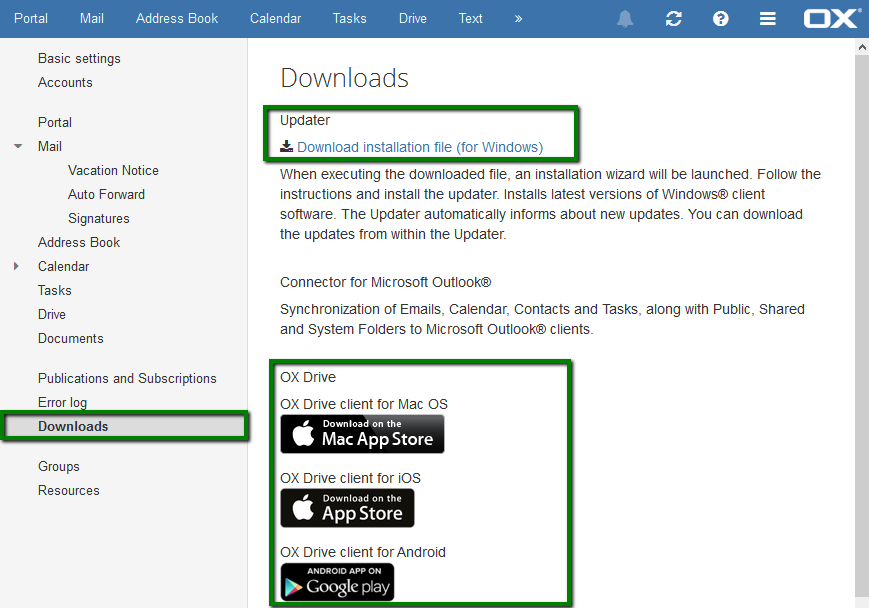Go to Calendar in top navigation
The width and height of the screenshot is (869, 608).
click(275, 18)
